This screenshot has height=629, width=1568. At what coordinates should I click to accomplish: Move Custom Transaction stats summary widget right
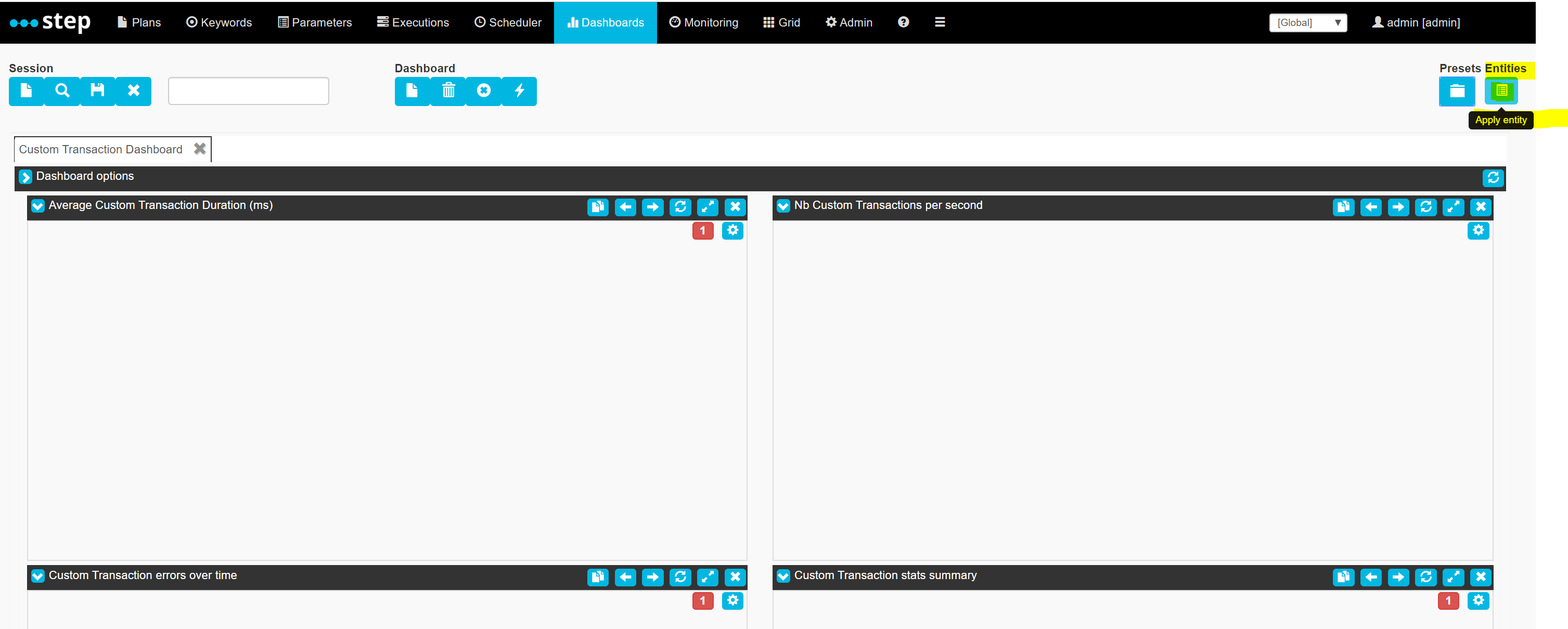tap(1398, 578)
